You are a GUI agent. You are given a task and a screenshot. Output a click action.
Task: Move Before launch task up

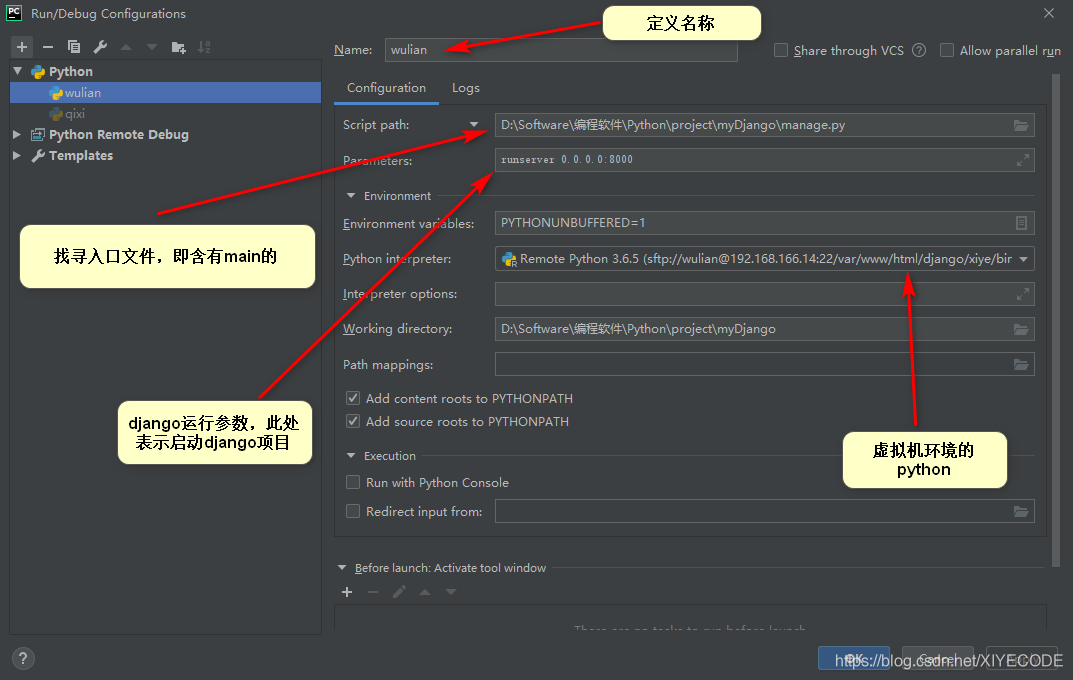(x=425, y=592)
